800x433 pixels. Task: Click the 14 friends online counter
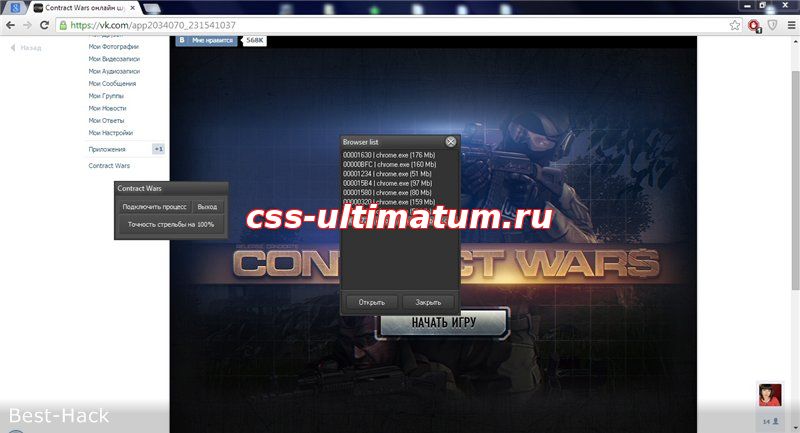[x=770, y=421]
